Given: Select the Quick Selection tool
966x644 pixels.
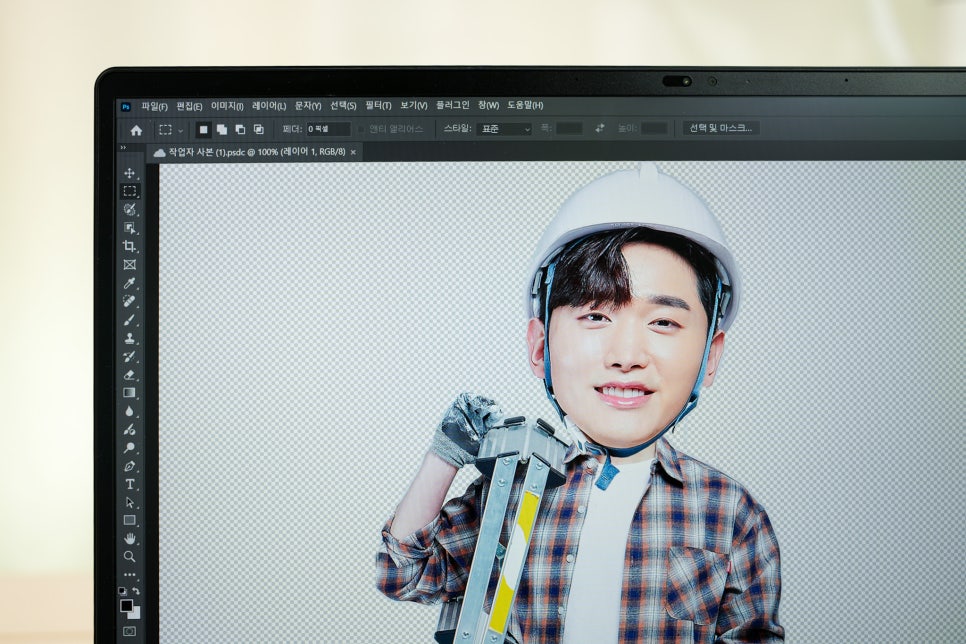Looking at the screenshot, I should point(129,210).
